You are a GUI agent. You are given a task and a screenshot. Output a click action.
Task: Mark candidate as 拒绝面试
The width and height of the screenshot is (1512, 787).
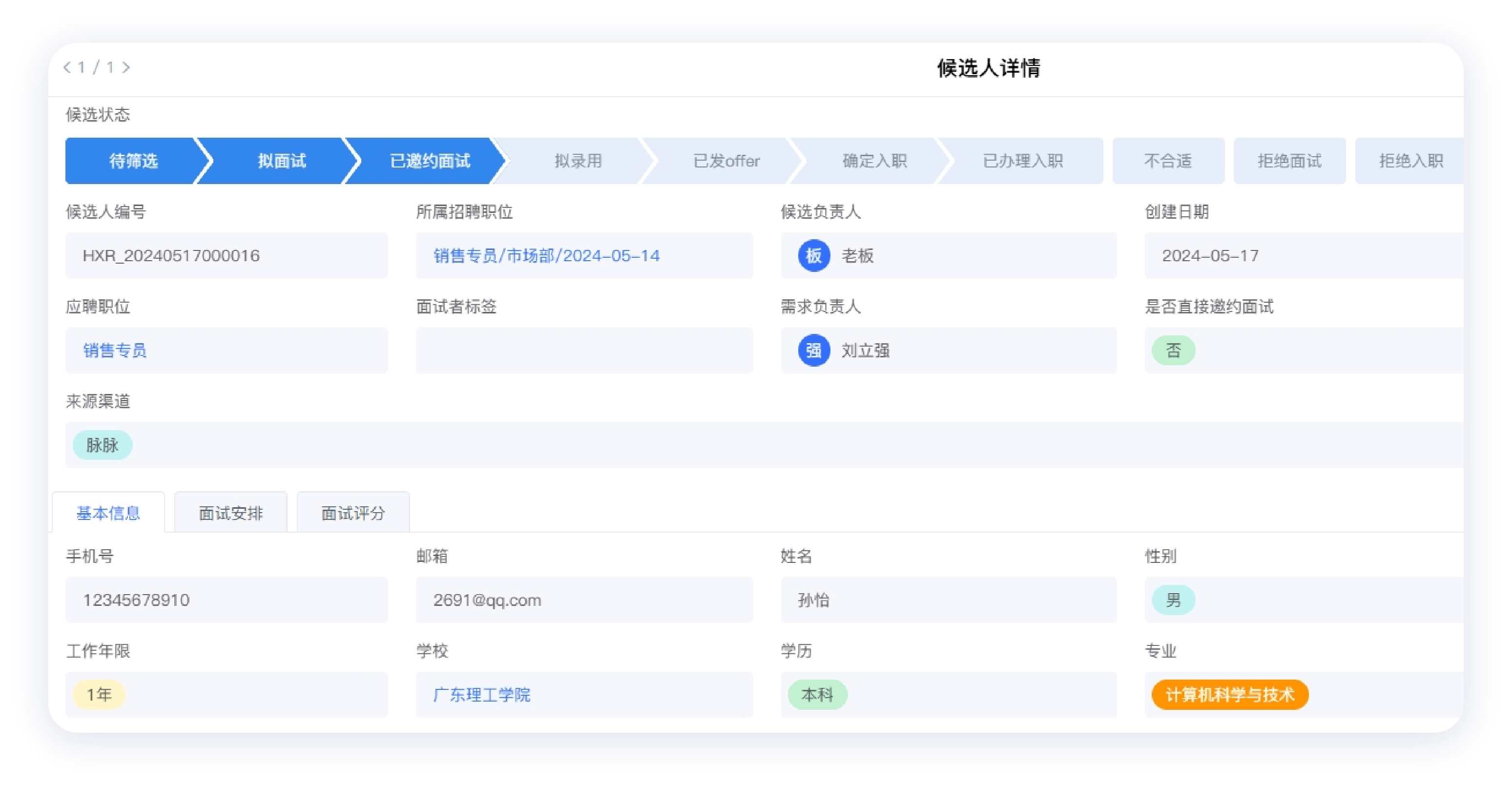1289,161
